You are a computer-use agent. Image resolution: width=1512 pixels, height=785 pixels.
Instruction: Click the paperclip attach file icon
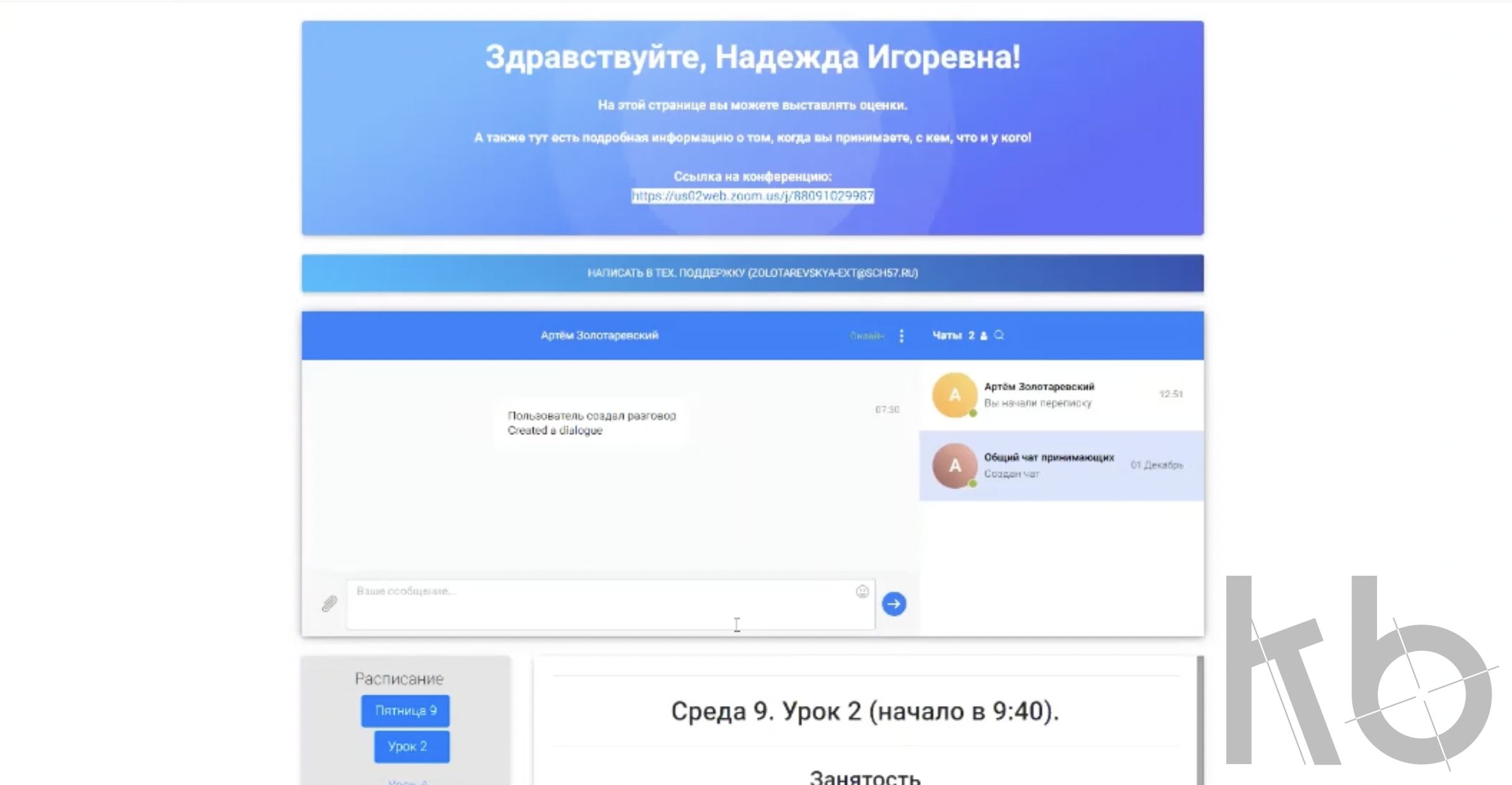point(329,603)
